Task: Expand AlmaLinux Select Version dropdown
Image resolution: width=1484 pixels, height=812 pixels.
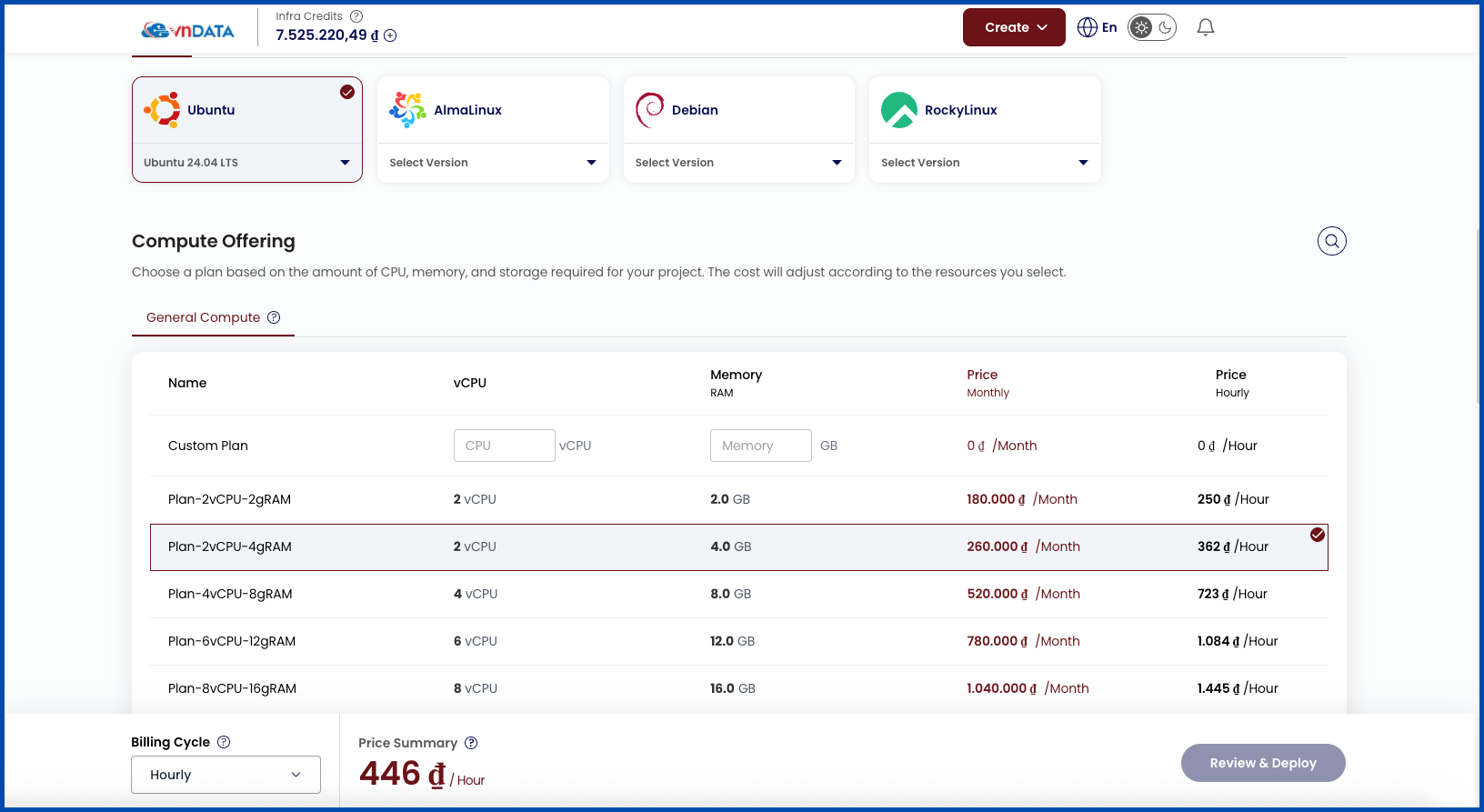Action: tap(493, 163)
